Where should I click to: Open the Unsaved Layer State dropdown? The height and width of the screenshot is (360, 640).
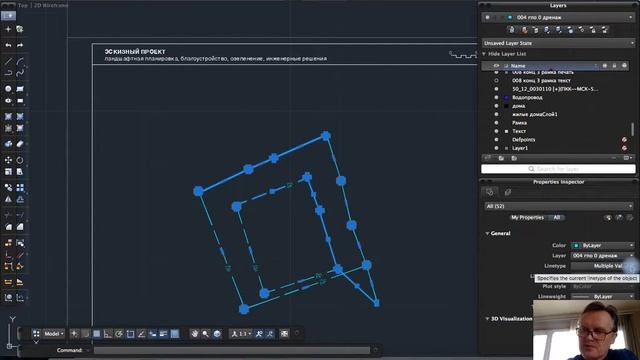(558, 43)
